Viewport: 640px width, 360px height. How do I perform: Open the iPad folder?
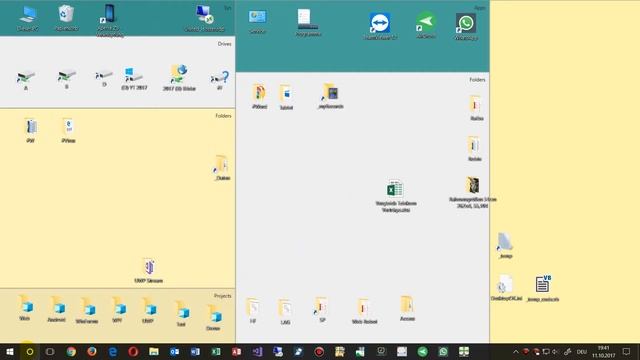(31, 130)
